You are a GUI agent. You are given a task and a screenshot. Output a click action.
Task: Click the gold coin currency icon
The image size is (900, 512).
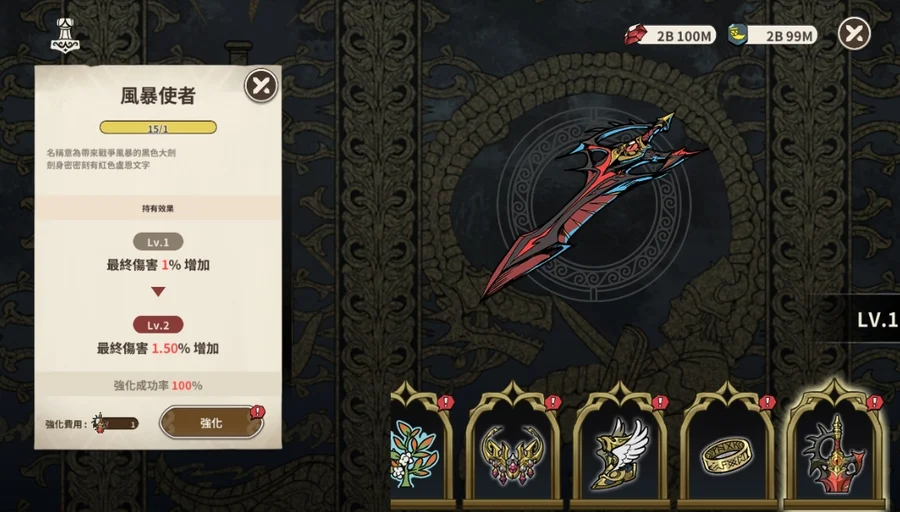(738, 35)
